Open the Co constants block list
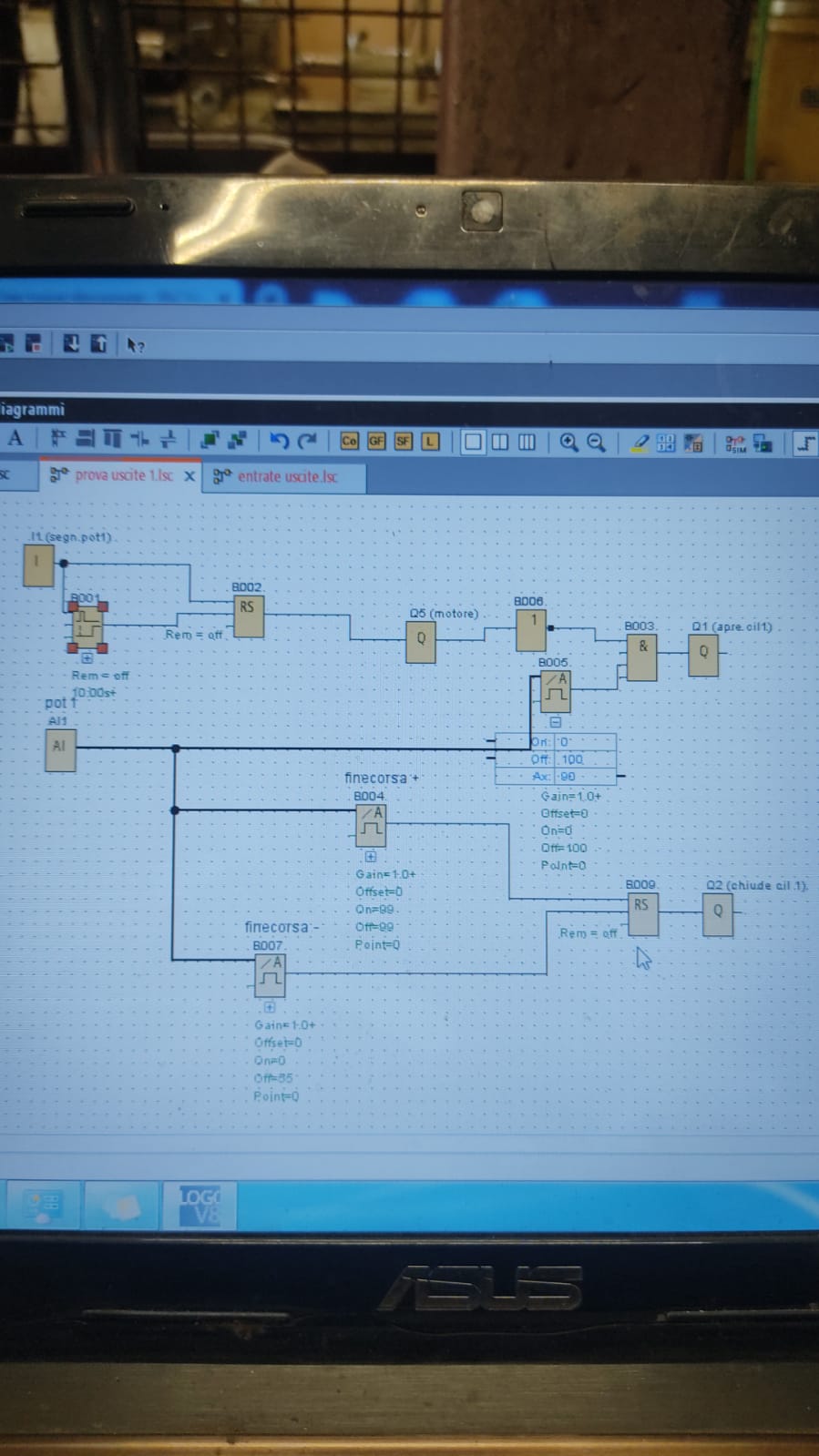This screenshot has height=1456, width=819. 349,442
